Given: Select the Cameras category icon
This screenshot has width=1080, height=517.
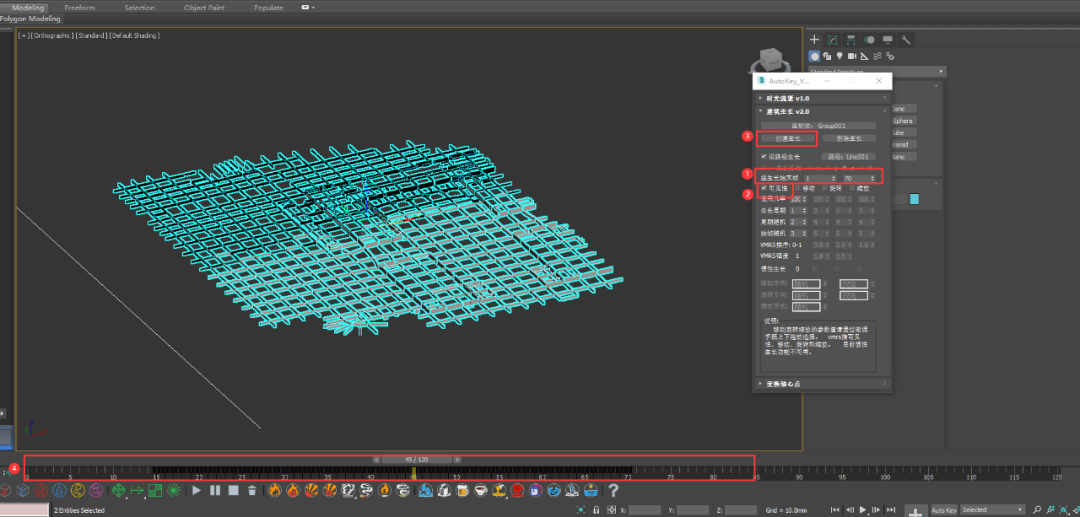Looking at the screenshot, I should [x=852, y=56].
